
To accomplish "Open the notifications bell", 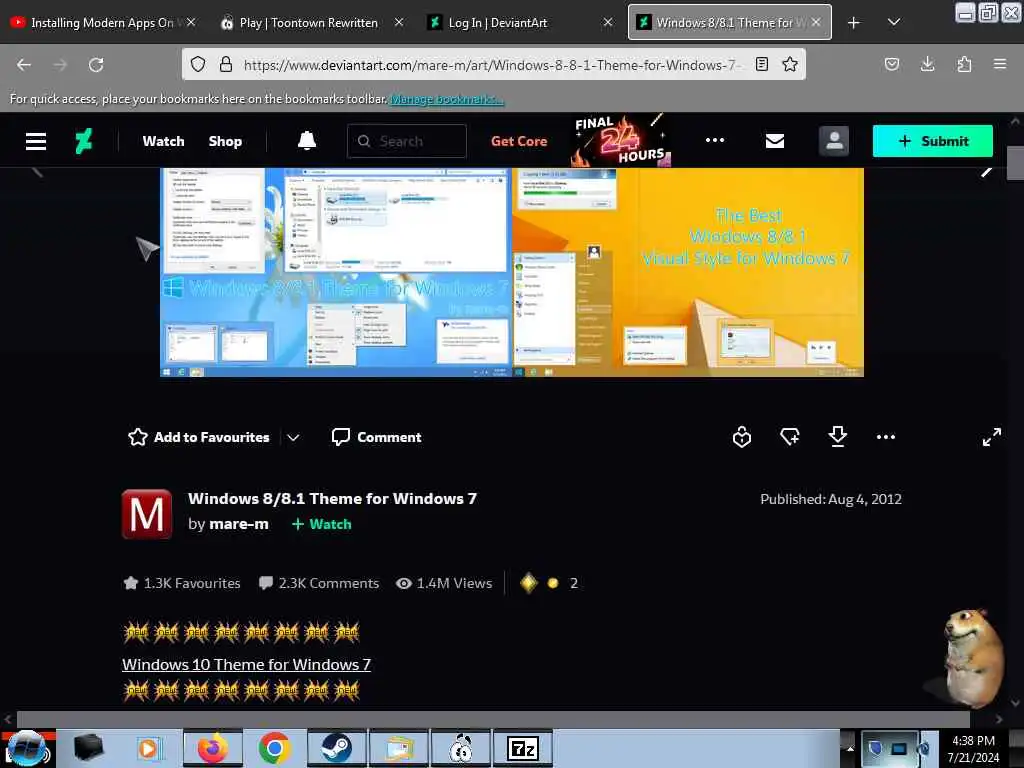I will (307, 141).
